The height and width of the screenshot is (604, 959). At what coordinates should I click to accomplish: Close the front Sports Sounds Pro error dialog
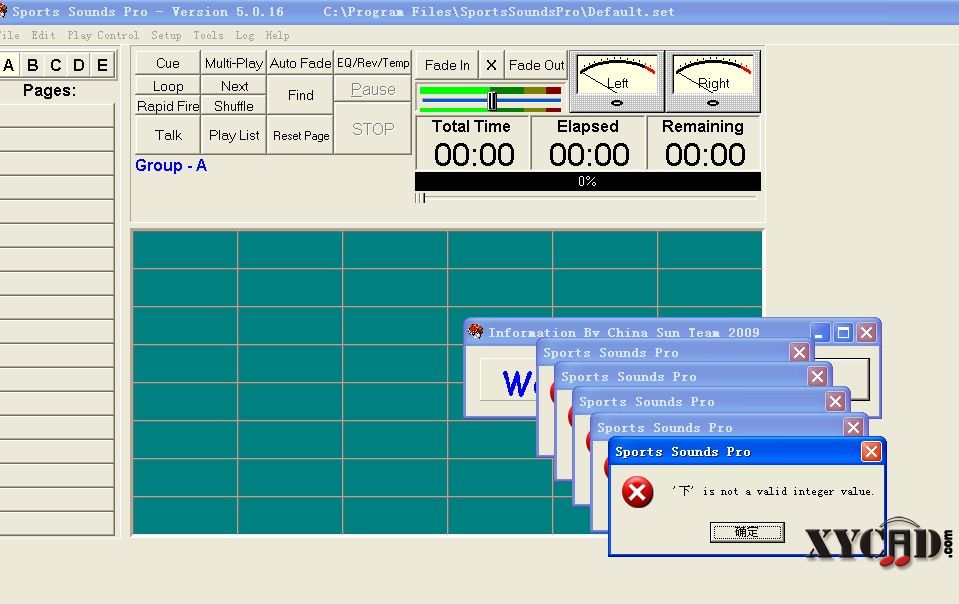coord(871,452)
